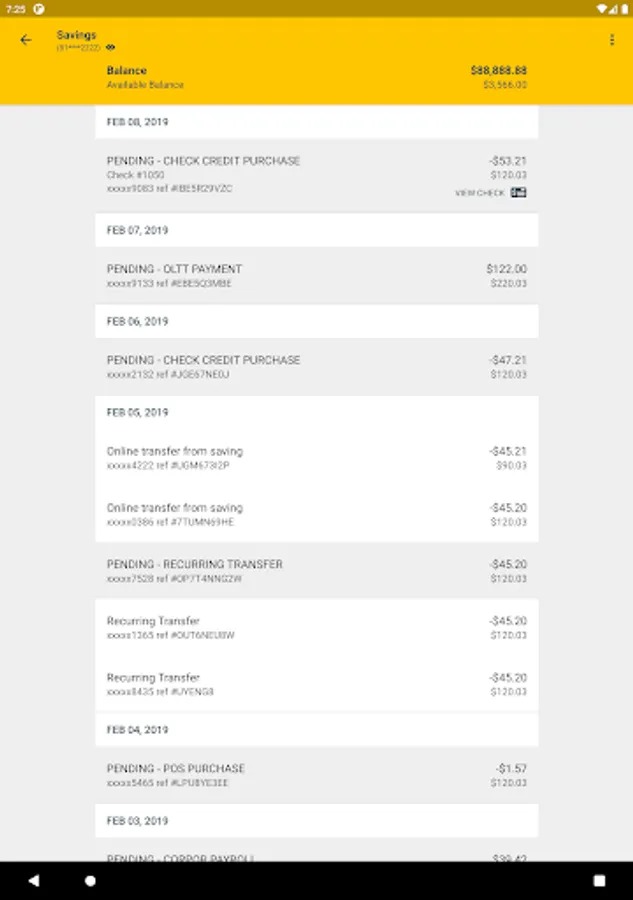Open the three-dot overflow menu
This screenshot has width=633, height=900.
click(x=612, y=40)
